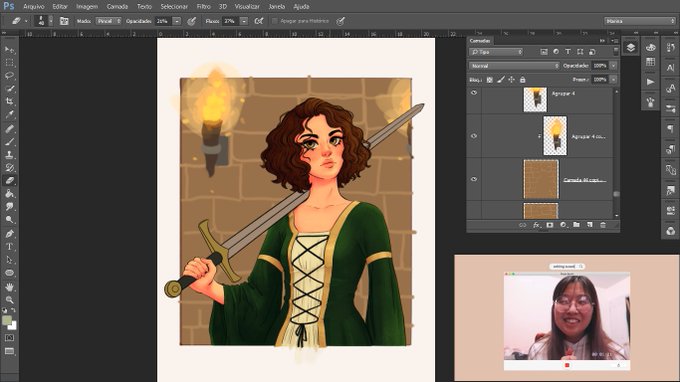680x382 pixels.
Task: Change the screen mode
Action: pos(9,351)
